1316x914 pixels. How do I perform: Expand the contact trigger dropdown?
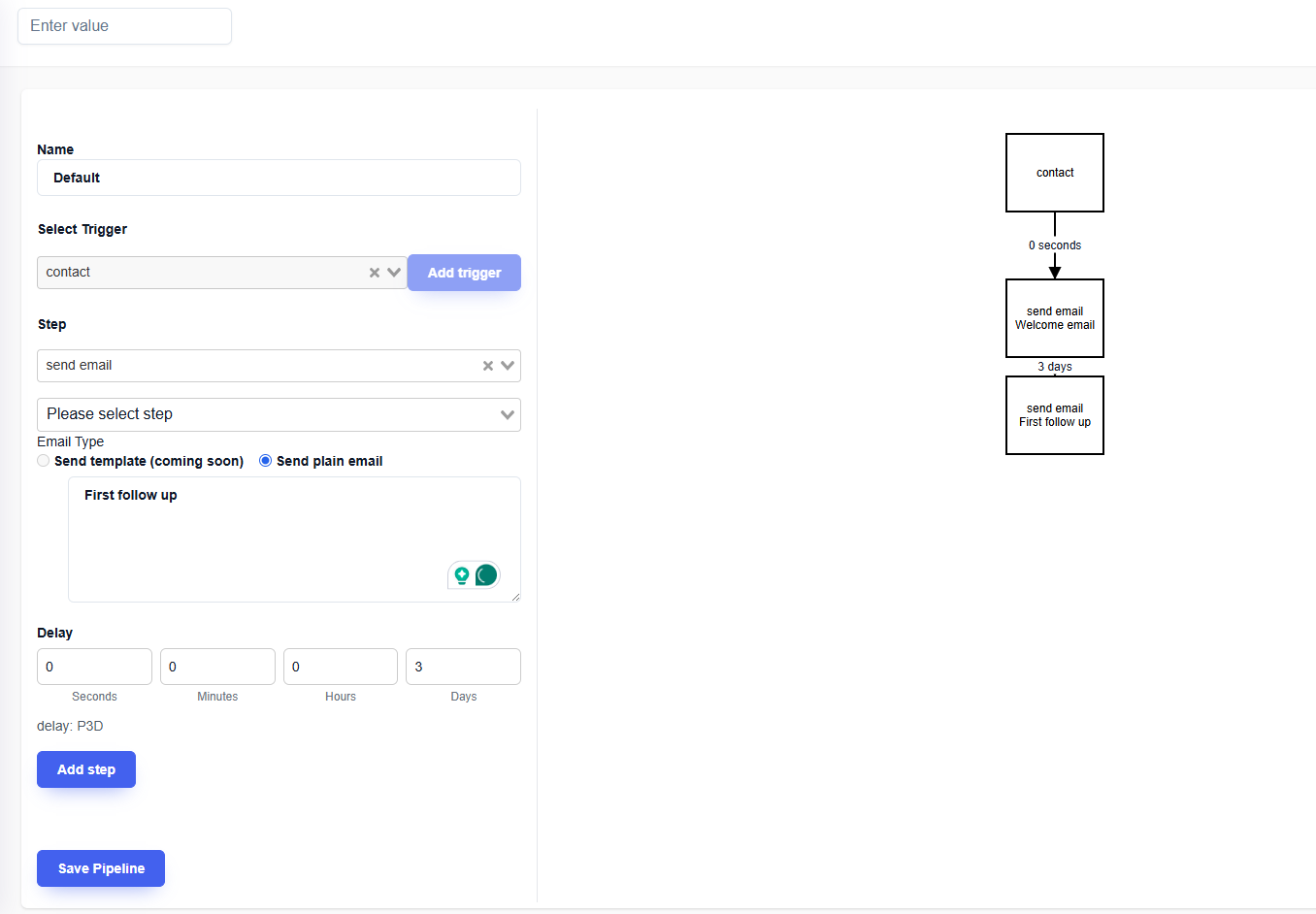394,273
